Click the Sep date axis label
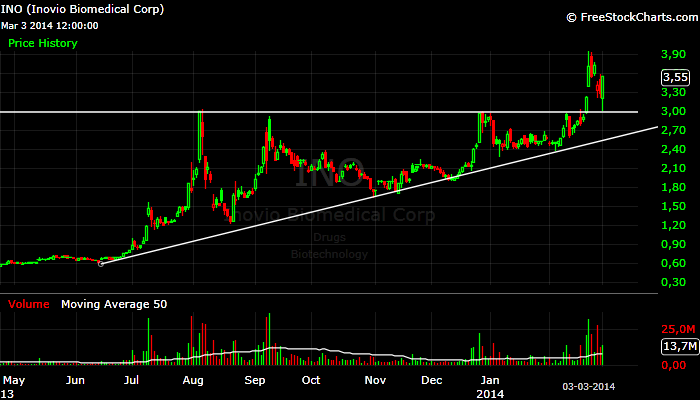The image size is (700, 400). click(254, 380)
